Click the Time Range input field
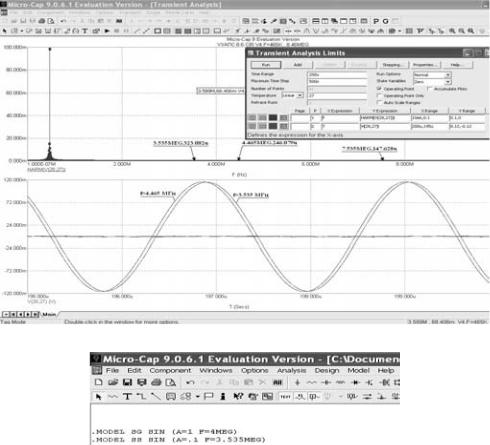The width and height of the screenshot is (490, 445). coord(337,75)
